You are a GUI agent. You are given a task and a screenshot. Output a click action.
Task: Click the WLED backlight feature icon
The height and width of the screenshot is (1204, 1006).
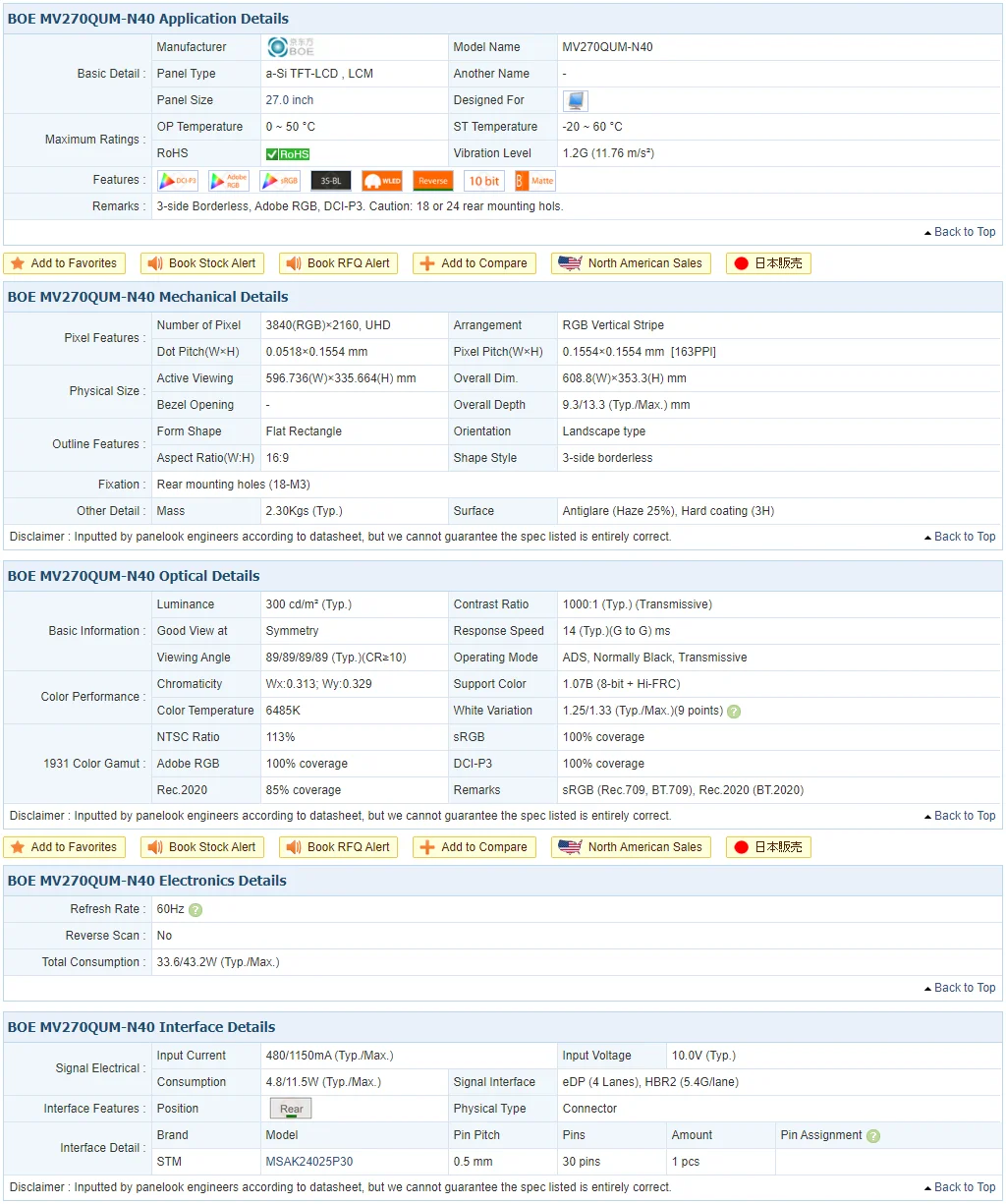point(382,180)
